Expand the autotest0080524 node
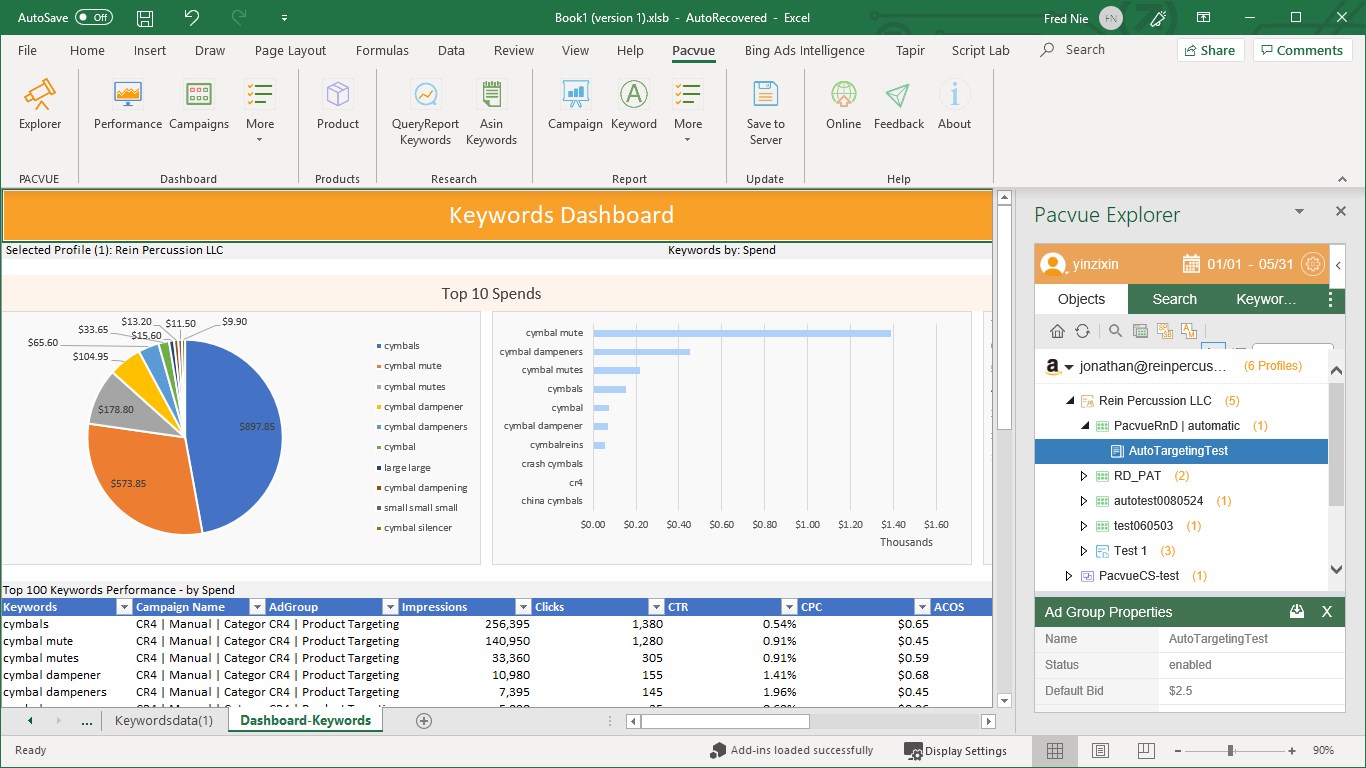The image size is (1366, 768). point(1084,501)
